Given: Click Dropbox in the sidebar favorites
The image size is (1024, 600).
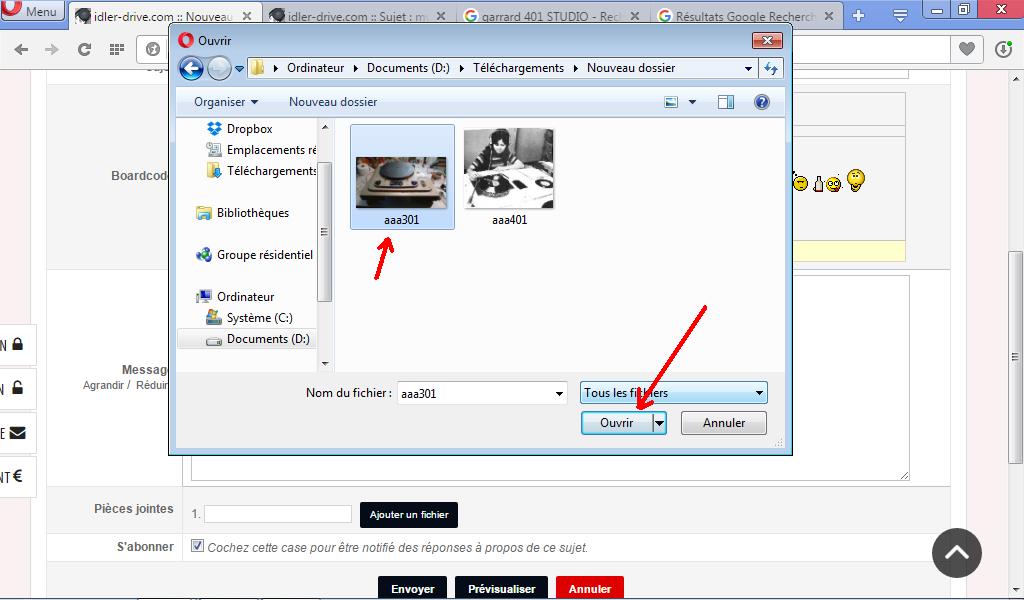Looking at the screenshot, I should click(x=249, y=129).
